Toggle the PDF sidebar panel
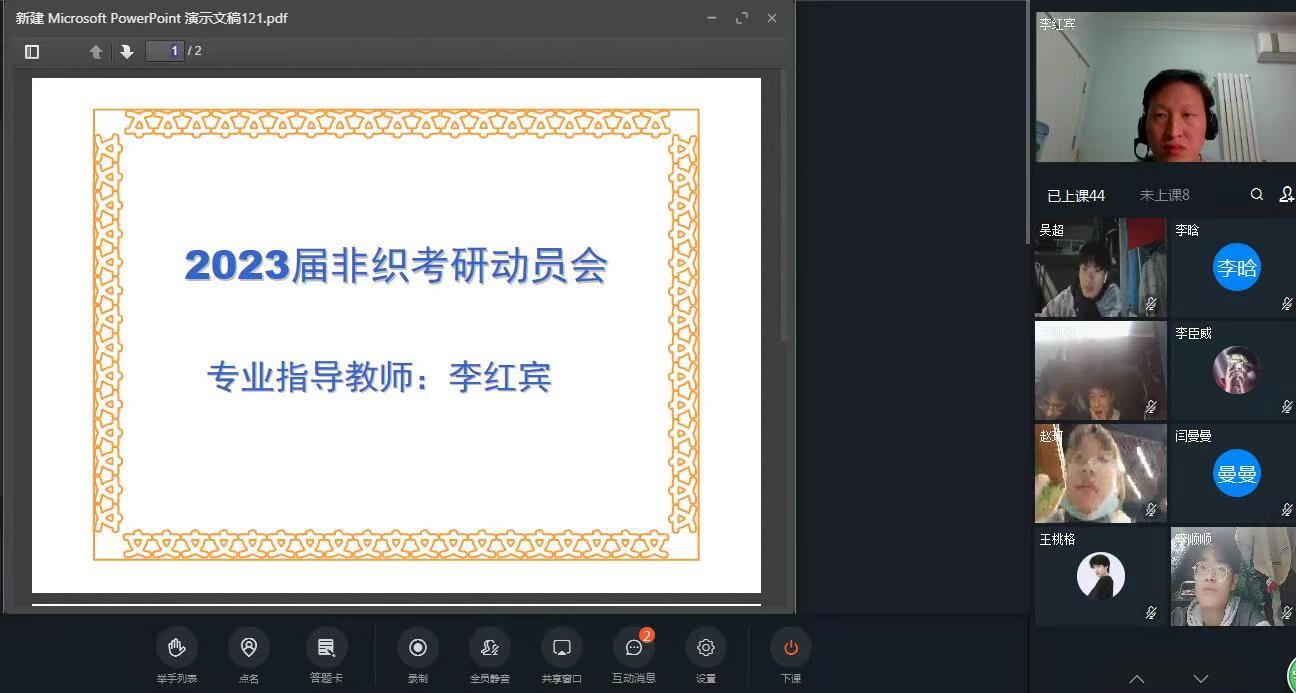1296x693 pixels. 31,51
